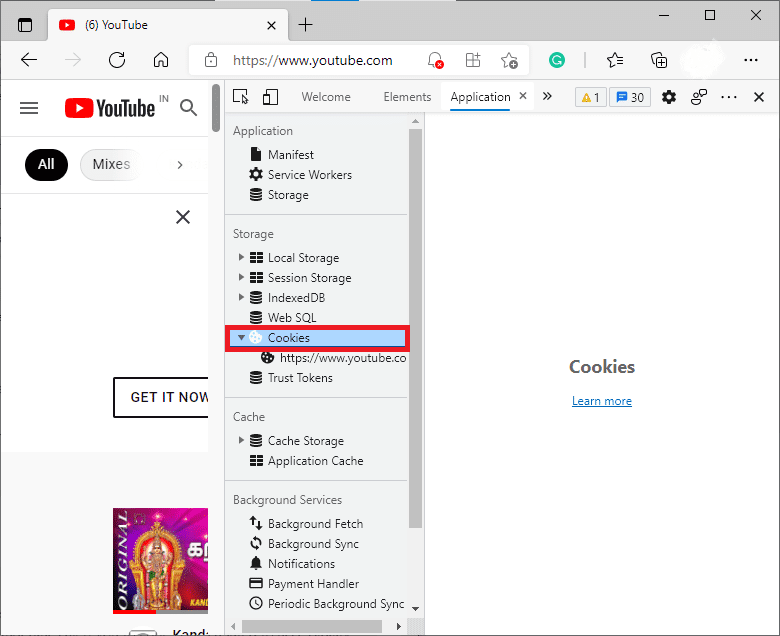Open the devotional video thumbnail
This screenshot has height=636, width=780.
(x=160, y=560)
